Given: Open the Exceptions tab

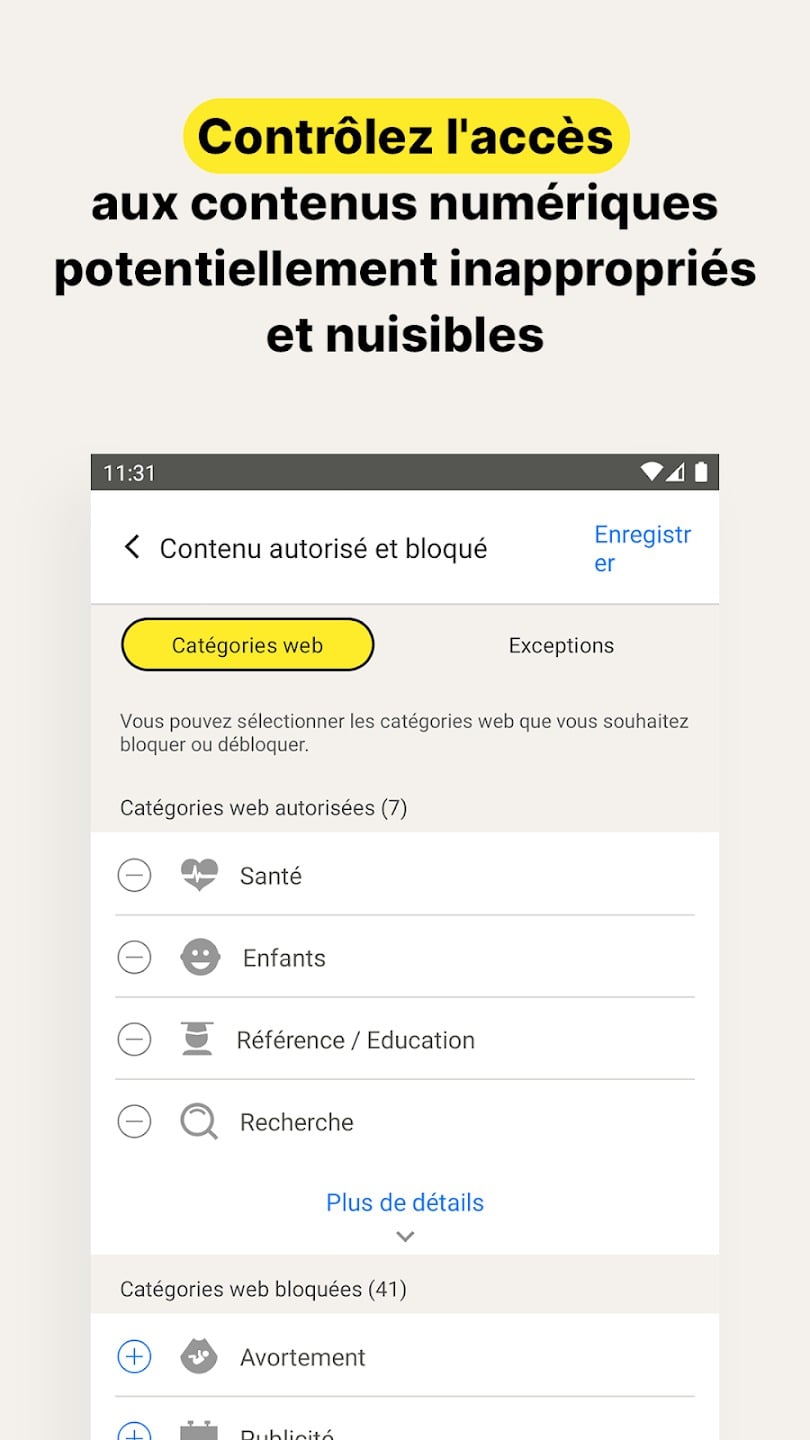Looking at the screenshot, I should click(561, 645).
